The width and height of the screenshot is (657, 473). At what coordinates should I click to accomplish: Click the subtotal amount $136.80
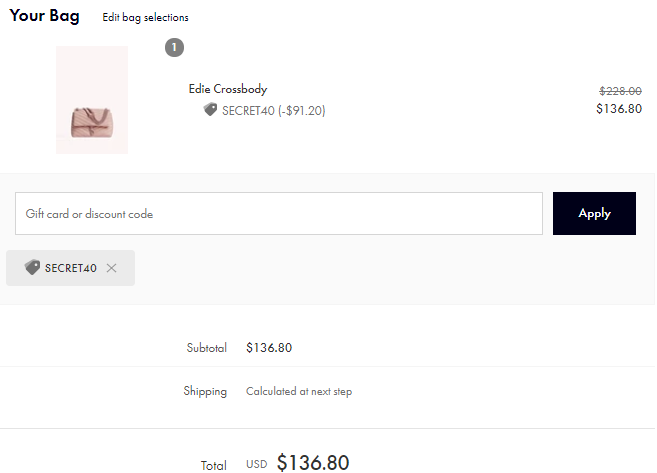(269, 348)
